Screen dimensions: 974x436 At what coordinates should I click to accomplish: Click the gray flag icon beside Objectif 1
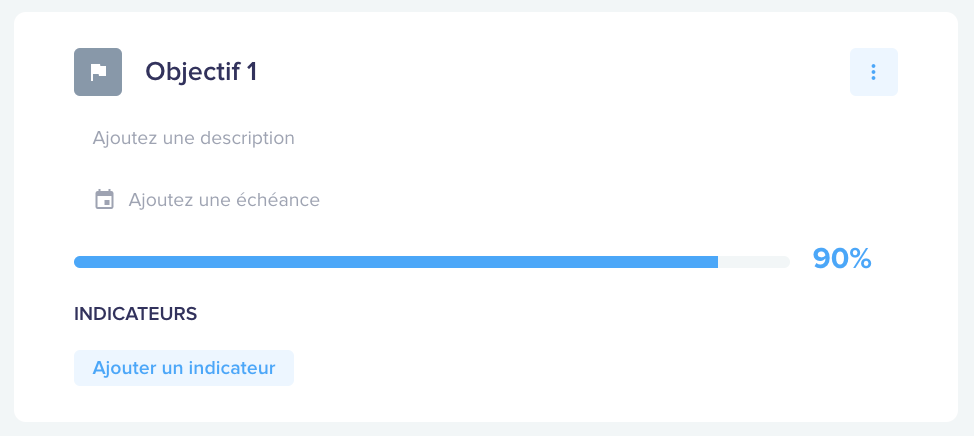(98, 72)
